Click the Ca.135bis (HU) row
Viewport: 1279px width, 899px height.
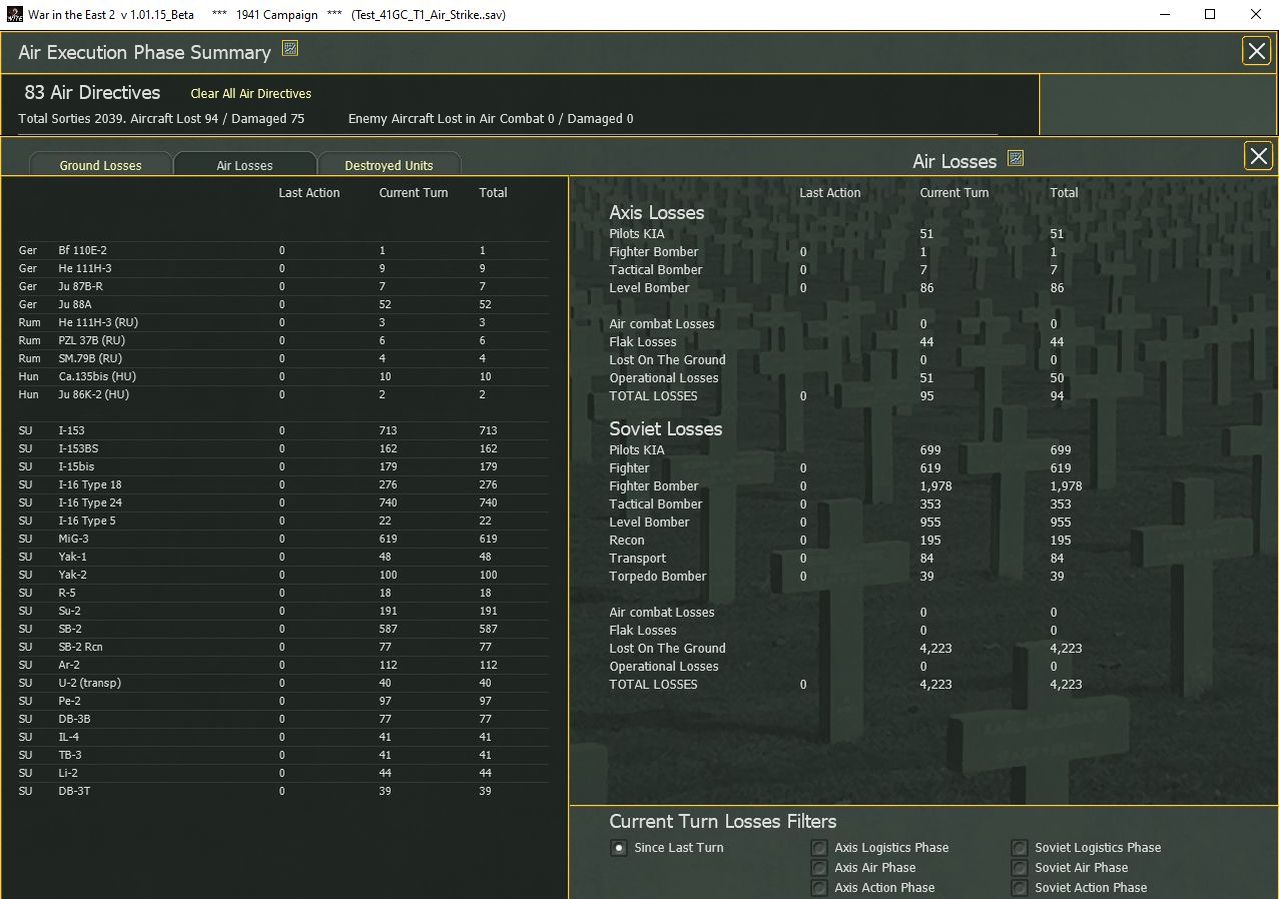pos(283,377)
